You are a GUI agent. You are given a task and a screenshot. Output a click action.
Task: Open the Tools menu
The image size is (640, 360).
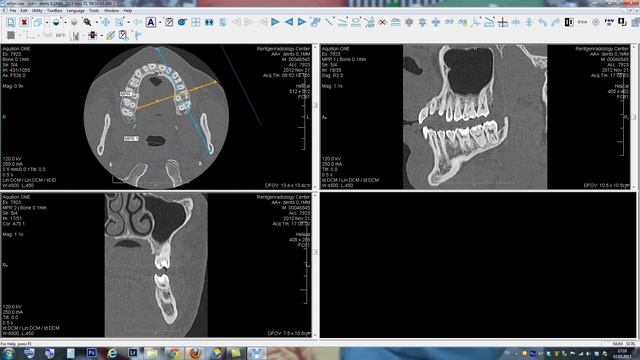tap(94, 11)
